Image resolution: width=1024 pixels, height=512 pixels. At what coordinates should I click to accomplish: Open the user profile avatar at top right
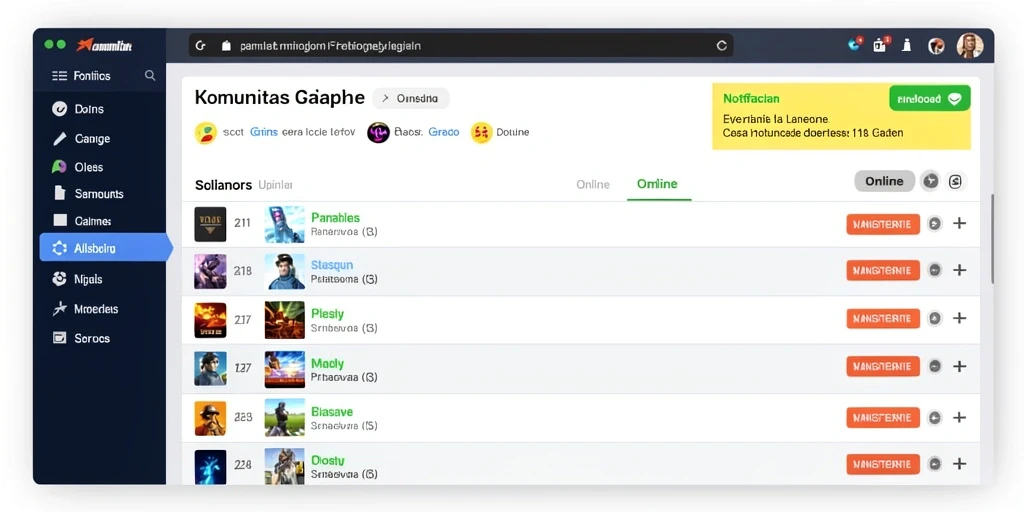tap(970, 46)
